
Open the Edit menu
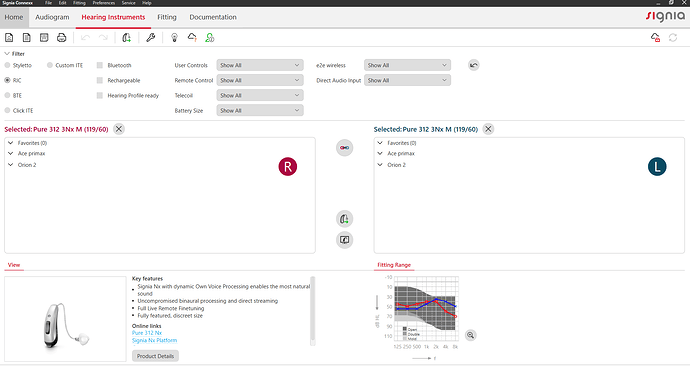point(62,3)
